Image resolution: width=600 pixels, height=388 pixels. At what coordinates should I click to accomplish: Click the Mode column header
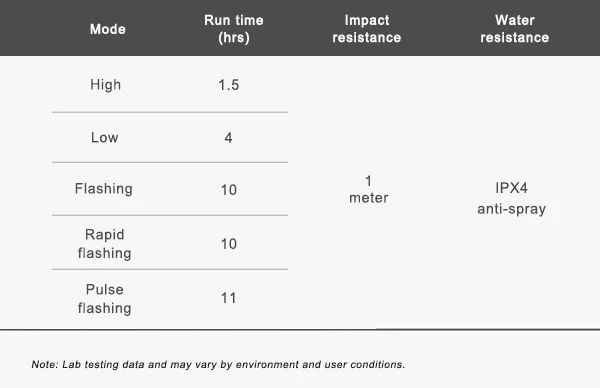[x=108, y=29]
